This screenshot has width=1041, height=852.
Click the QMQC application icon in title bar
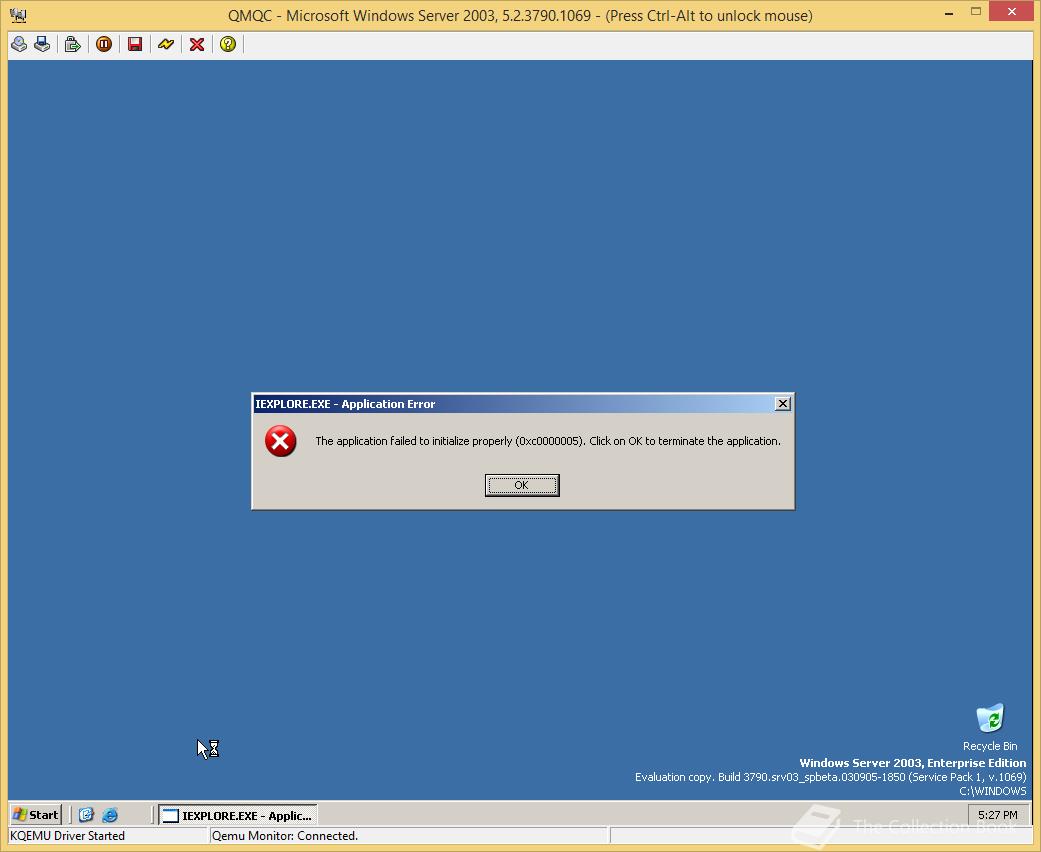click(x=19, y=15)
